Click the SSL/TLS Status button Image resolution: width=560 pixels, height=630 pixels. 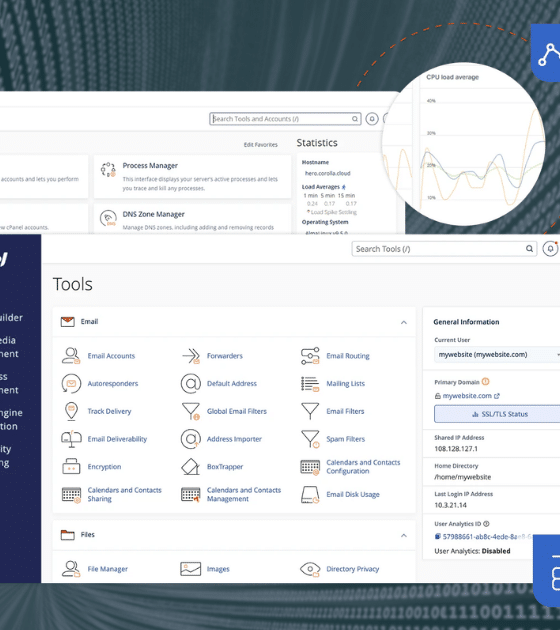click(497, 414)
